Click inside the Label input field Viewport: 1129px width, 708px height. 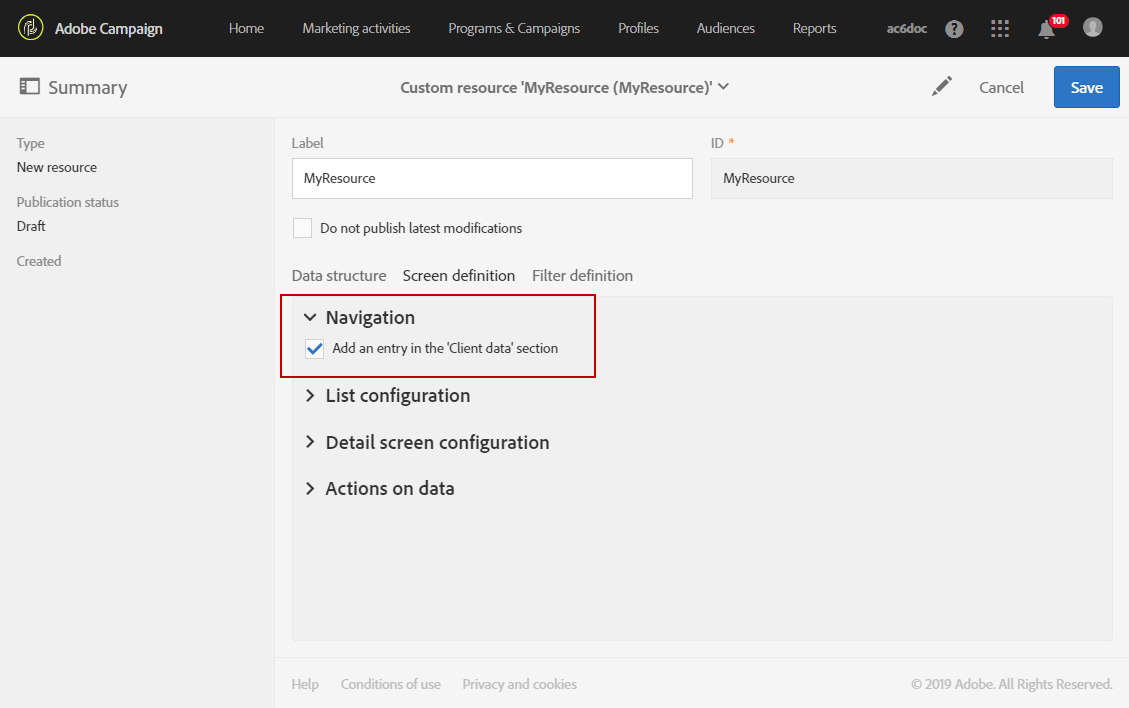pyautogui.click(x=492, y=178)
